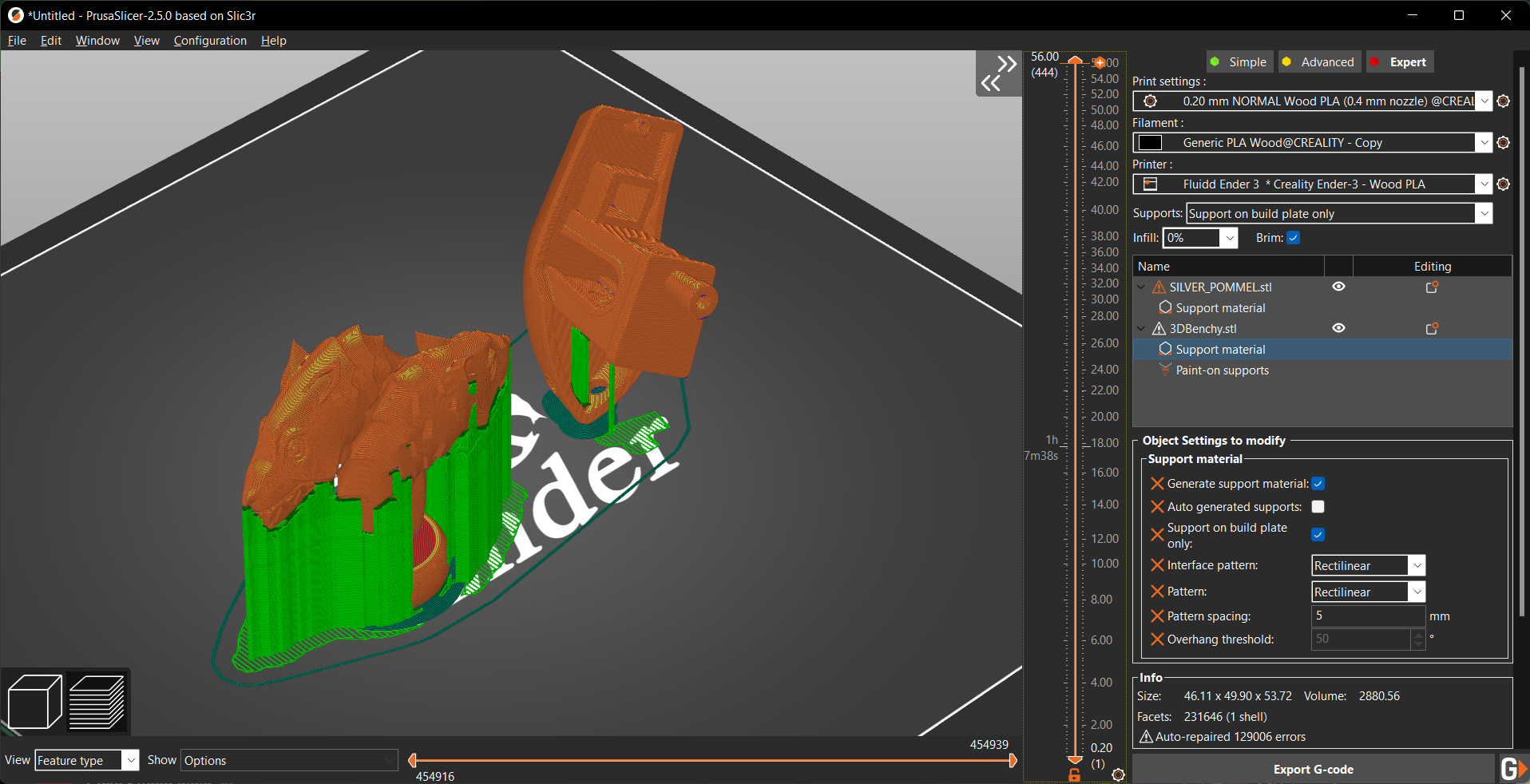Click the right thumb of horizontal moves slider
Screen dimensions: 1530x784
coord(1013,761)
